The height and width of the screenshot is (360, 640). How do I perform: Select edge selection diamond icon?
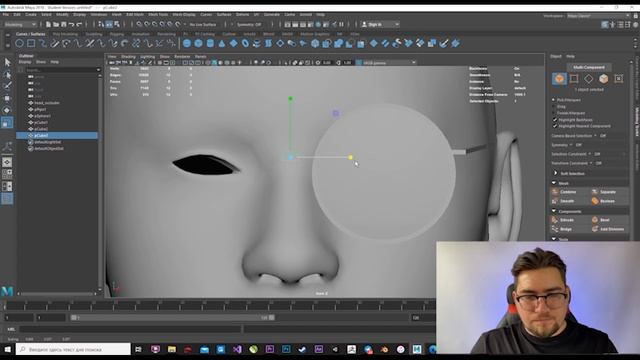click(589, 79)
